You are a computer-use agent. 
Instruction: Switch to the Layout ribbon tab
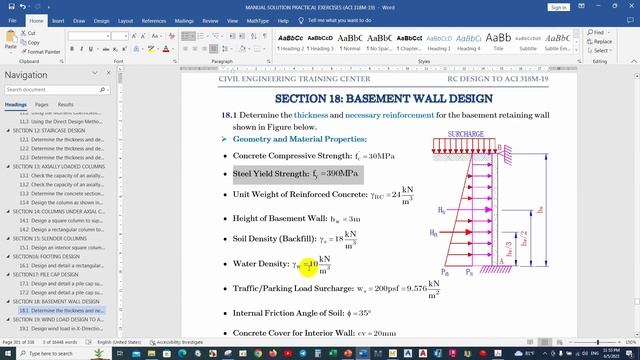pos(125,21)
